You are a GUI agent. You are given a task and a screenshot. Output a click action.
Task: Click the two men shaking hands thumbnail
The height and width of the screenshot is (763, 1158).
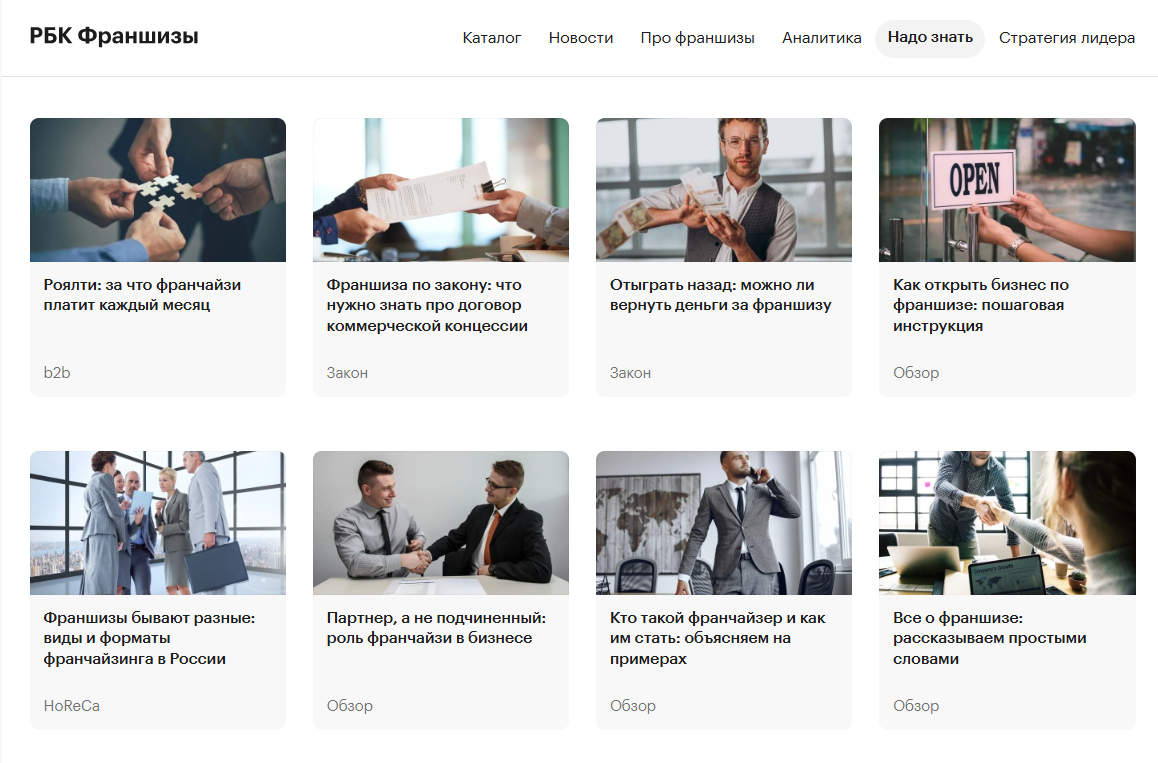pos(441,523)
